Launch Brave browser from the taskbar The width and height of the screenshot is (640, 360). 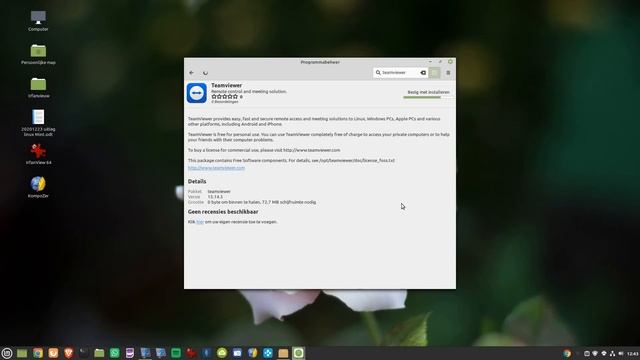click(69, 353)
